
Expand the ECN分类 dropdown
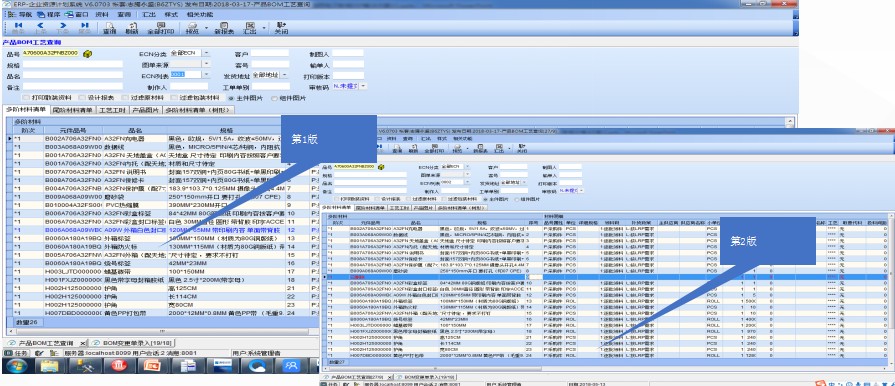coord(206,53)
